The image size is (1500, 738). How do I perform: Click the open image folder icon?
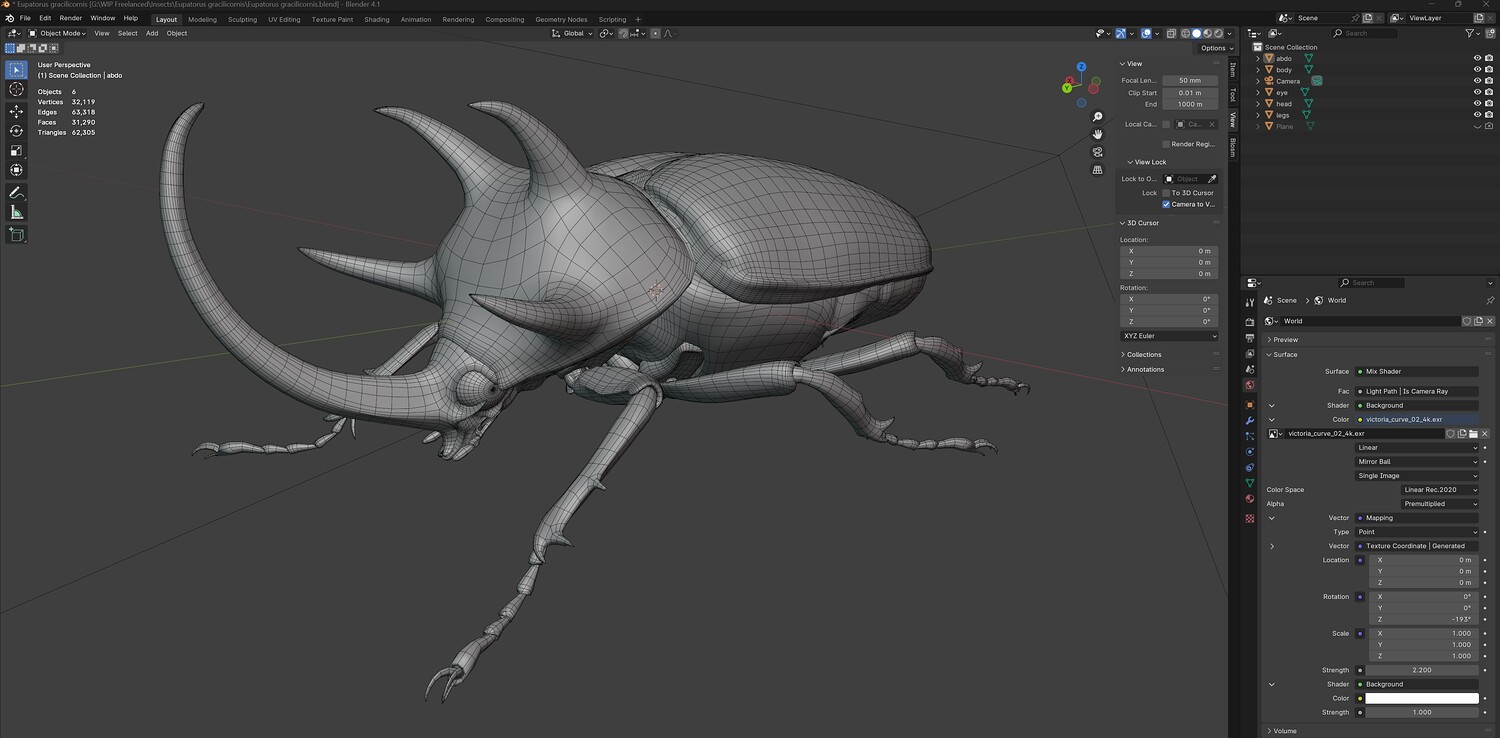pos(1473,434)
